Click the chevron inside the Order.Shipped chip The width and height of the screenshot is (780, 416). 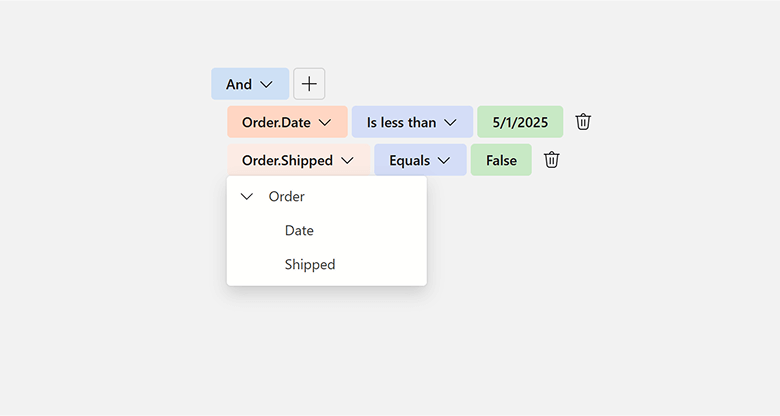[347, 160]
